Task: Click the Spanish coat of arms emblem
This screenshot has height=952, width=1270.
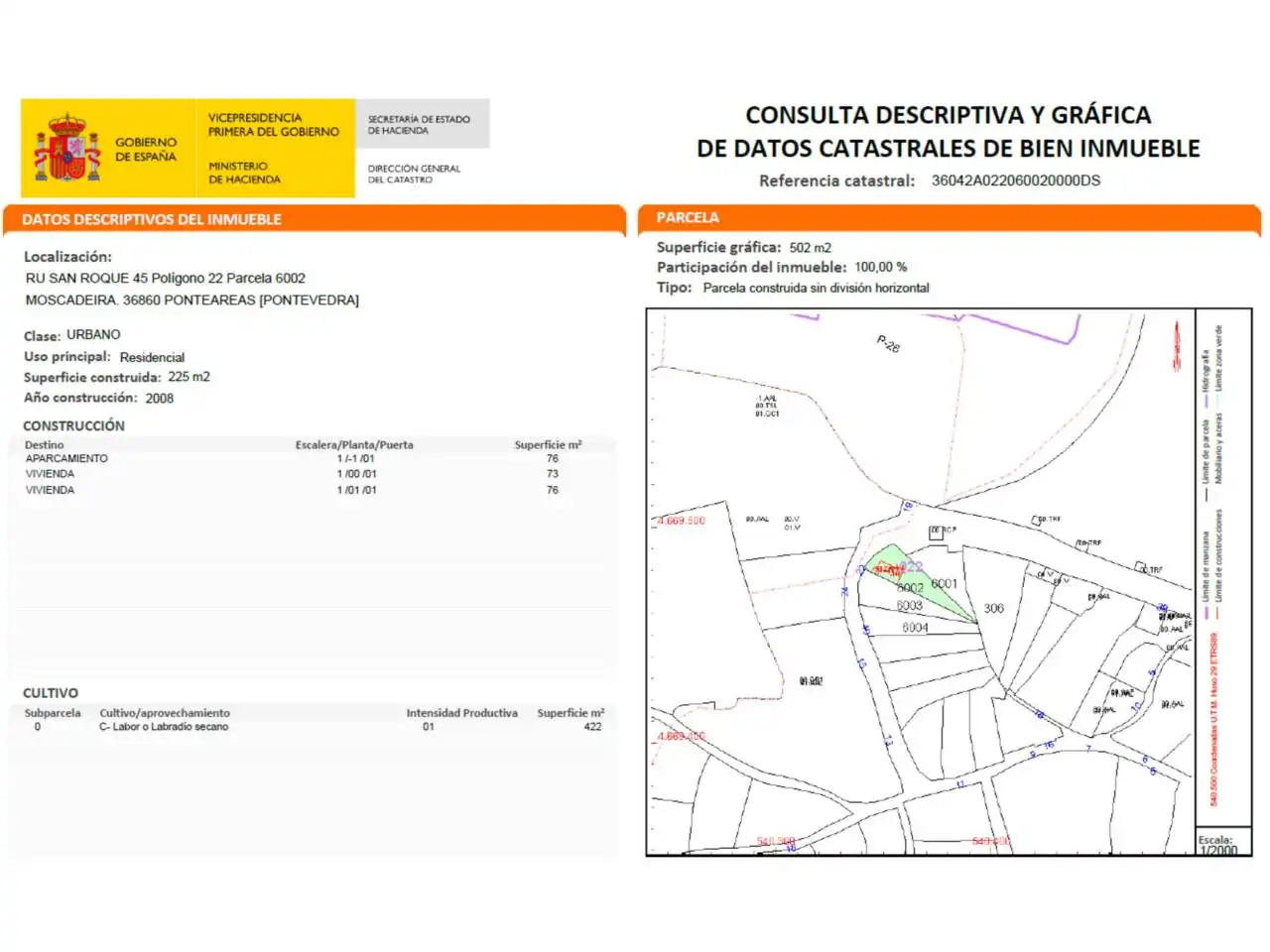Action: pos(67,148)
